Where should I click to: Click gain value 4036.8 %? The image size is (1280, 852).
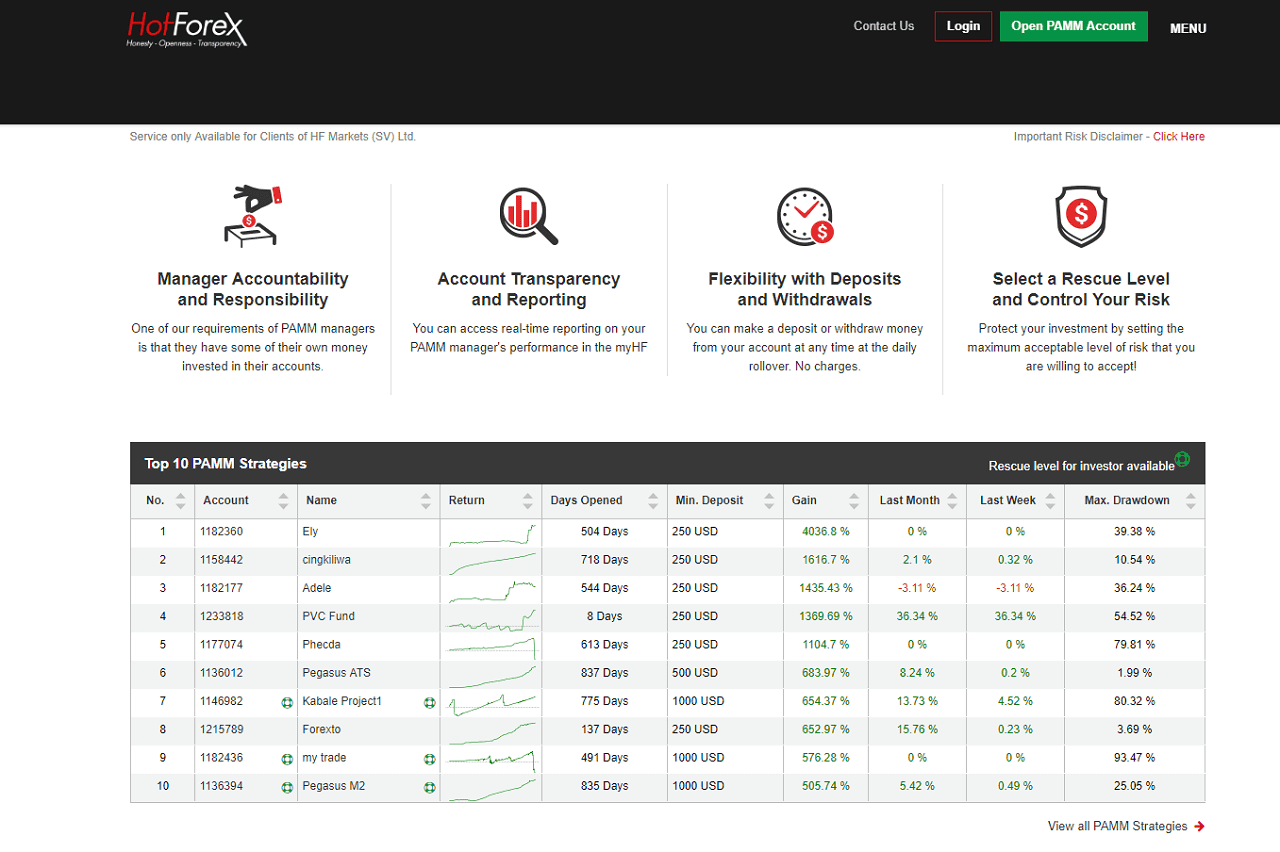click(826, 532)
